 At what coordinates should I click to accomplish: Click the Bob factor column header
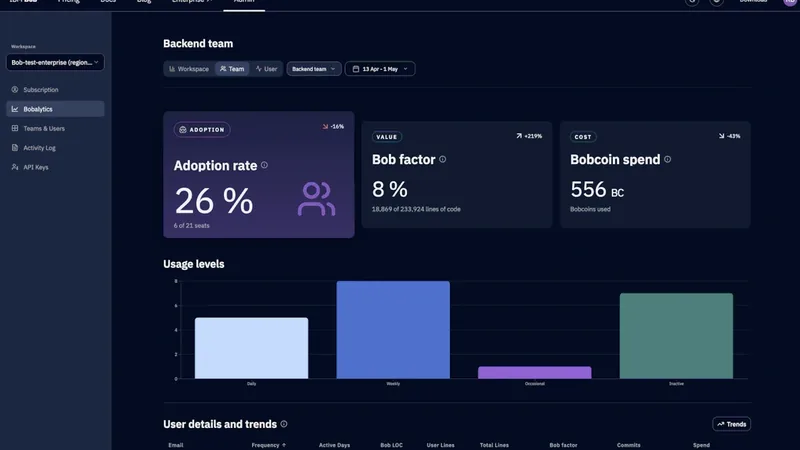[x=563, y=445]
